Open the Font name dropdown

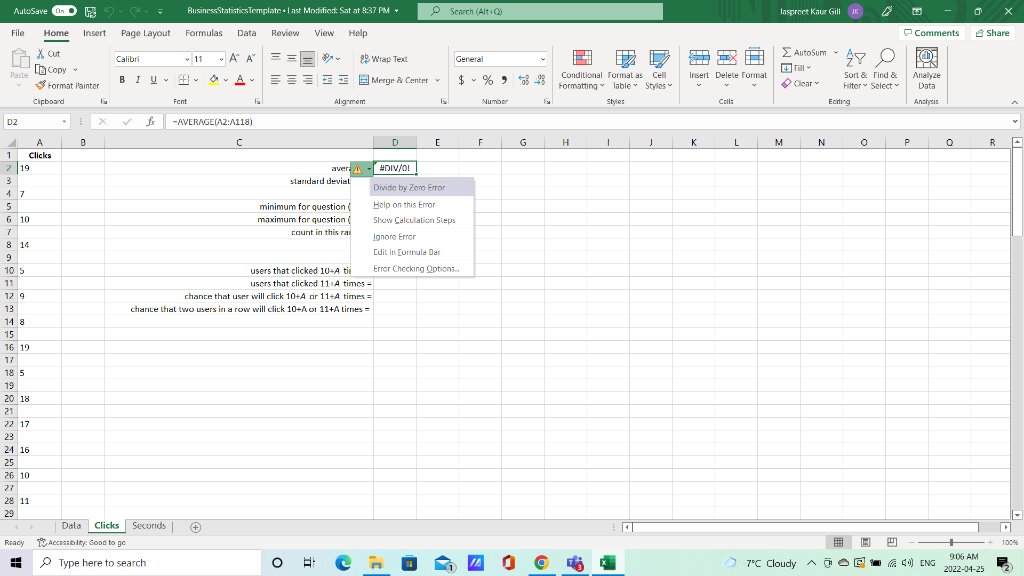pos(187,59)
